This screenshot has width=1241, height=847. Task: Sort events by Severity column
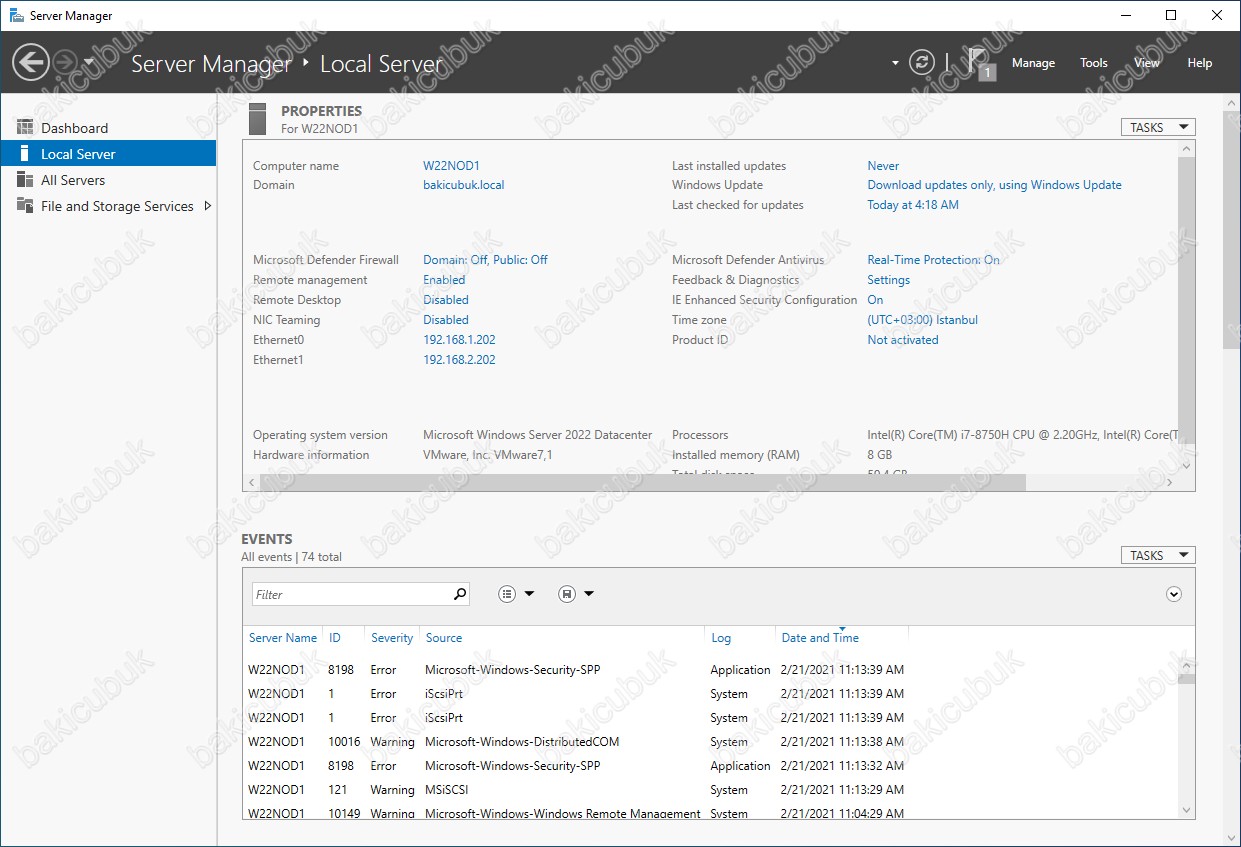point(392,638)
